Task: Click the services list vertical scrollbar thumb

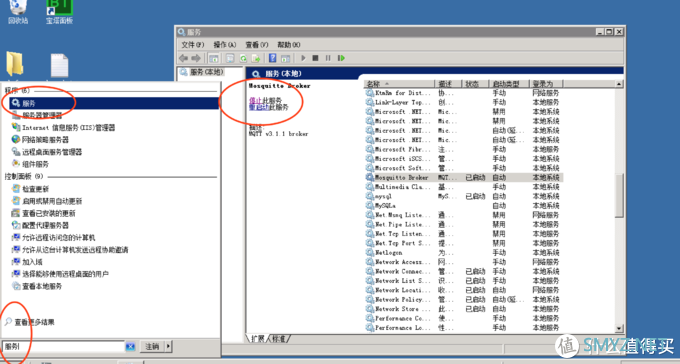Action: click(x=619, y=195)
